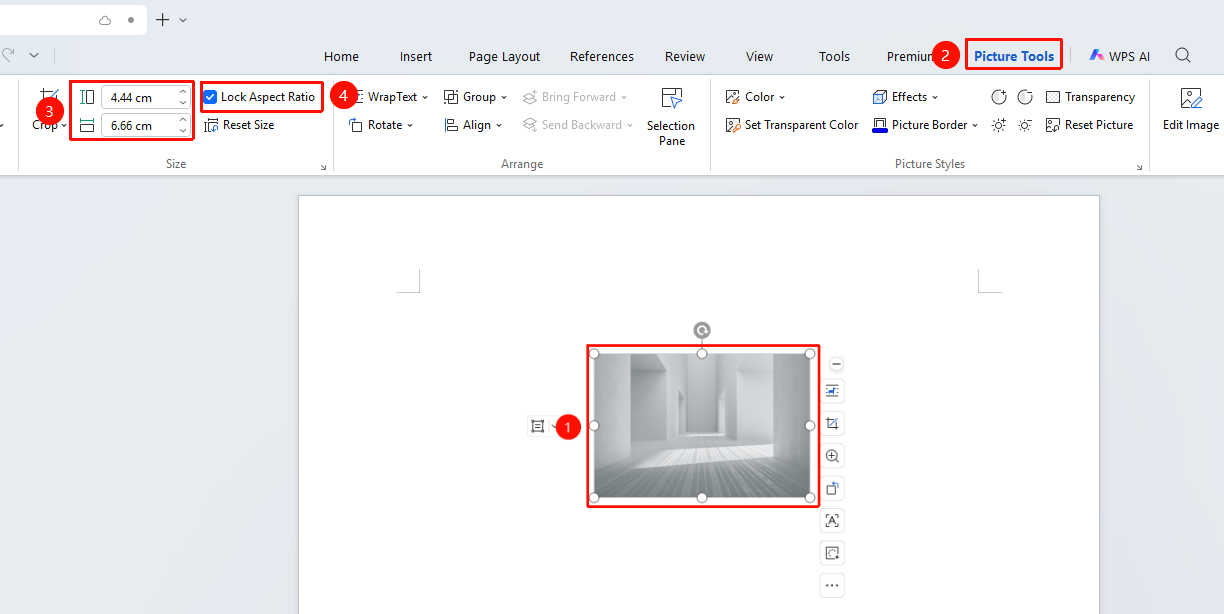Click the Reset Size button
Screen dimensions: 1224x614
[239, 125]
